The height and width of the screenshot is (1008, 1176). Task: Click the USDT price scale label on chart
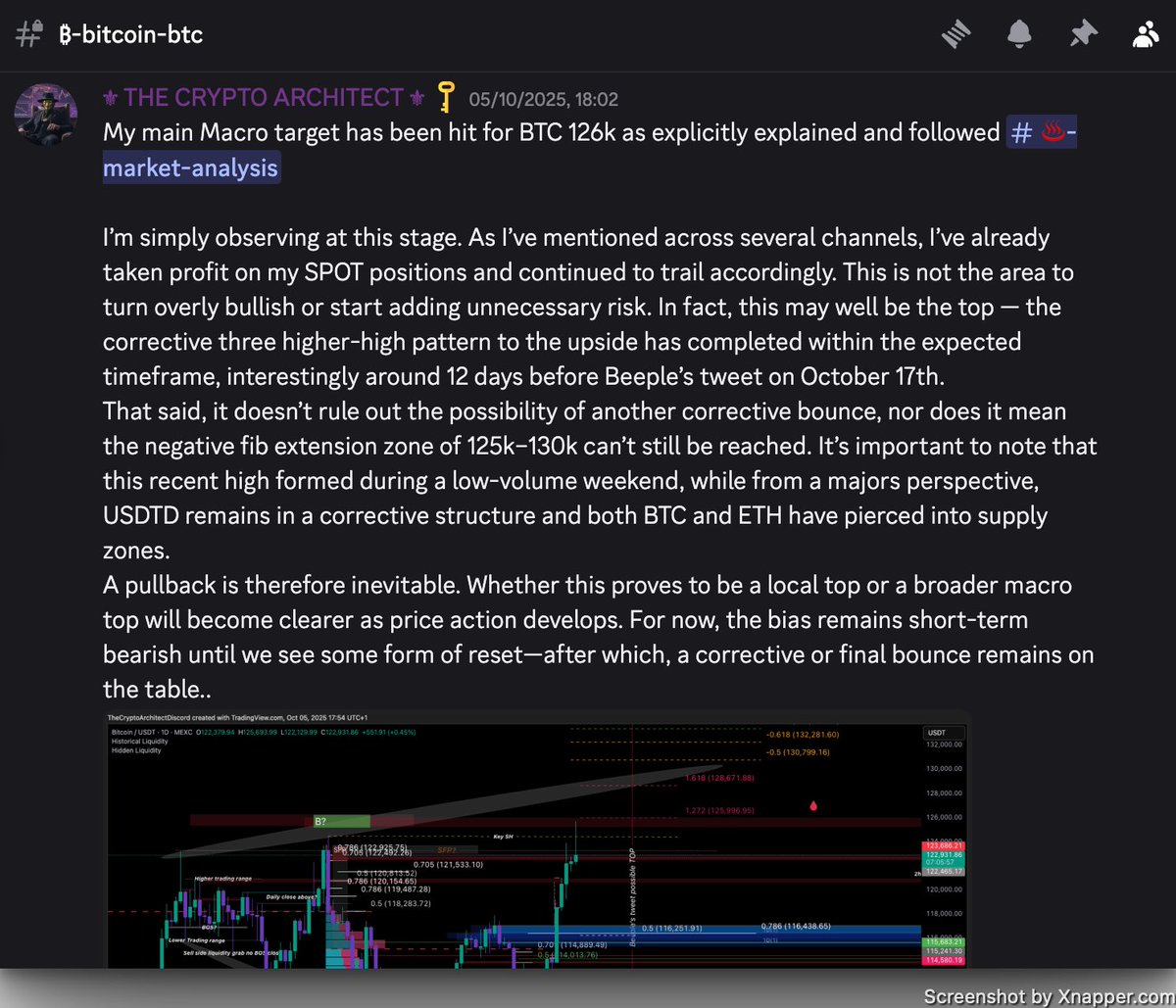click(944, 733)
